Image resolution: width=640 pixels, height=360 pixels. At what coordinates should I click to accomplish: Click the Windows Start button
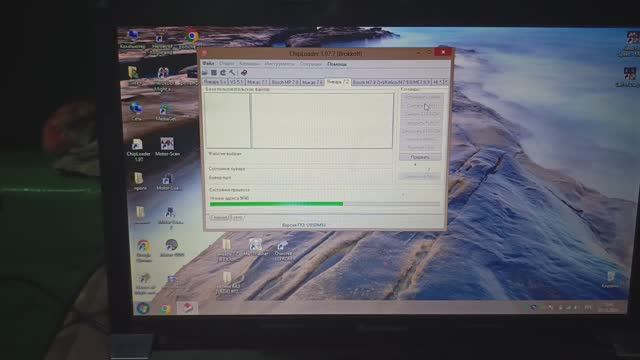click(143, 308)
